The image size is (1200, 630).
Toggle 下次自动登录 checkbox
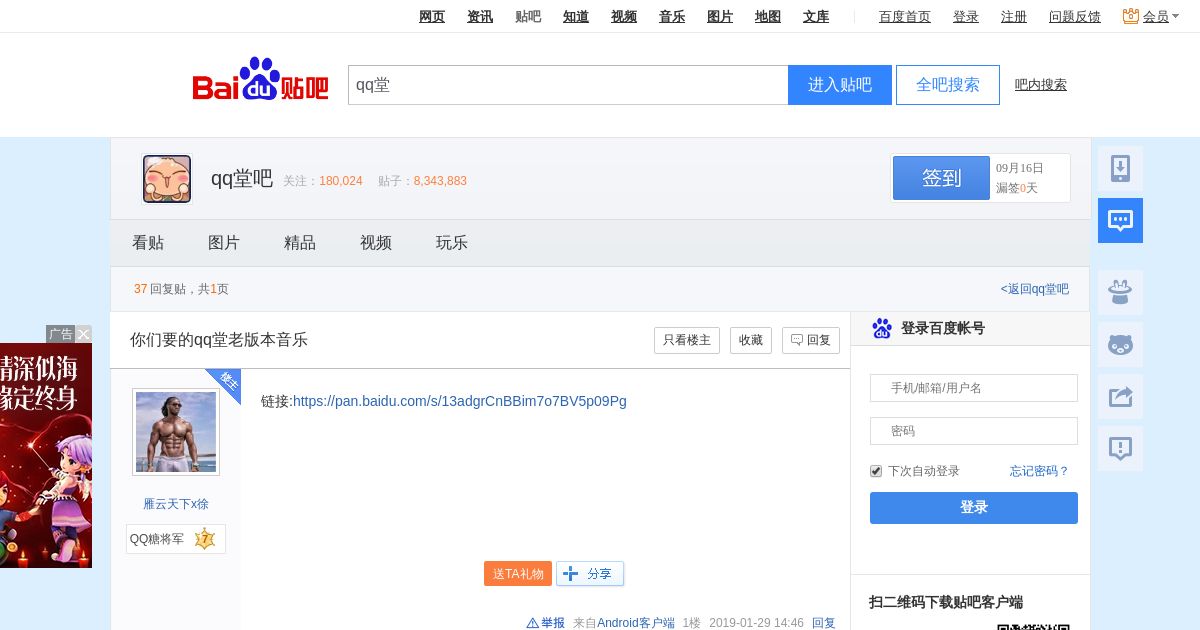876,471
